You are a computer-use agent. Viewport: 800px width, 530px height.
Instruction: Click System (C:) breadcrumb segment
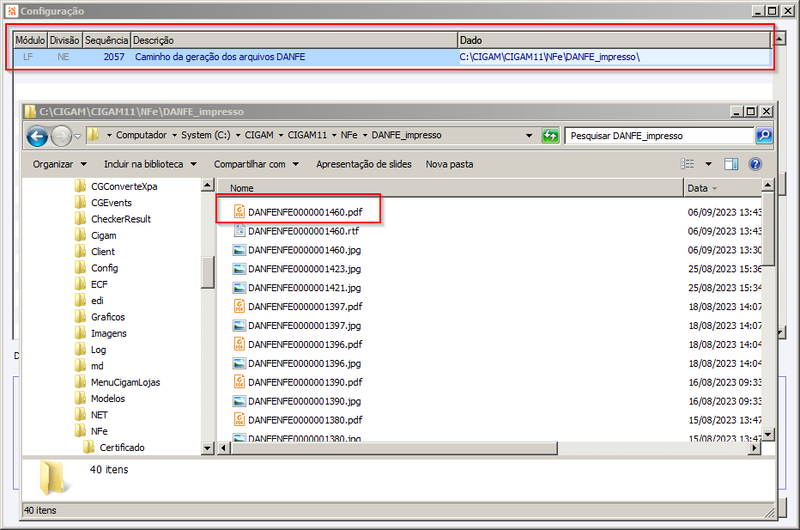point(206,135)
